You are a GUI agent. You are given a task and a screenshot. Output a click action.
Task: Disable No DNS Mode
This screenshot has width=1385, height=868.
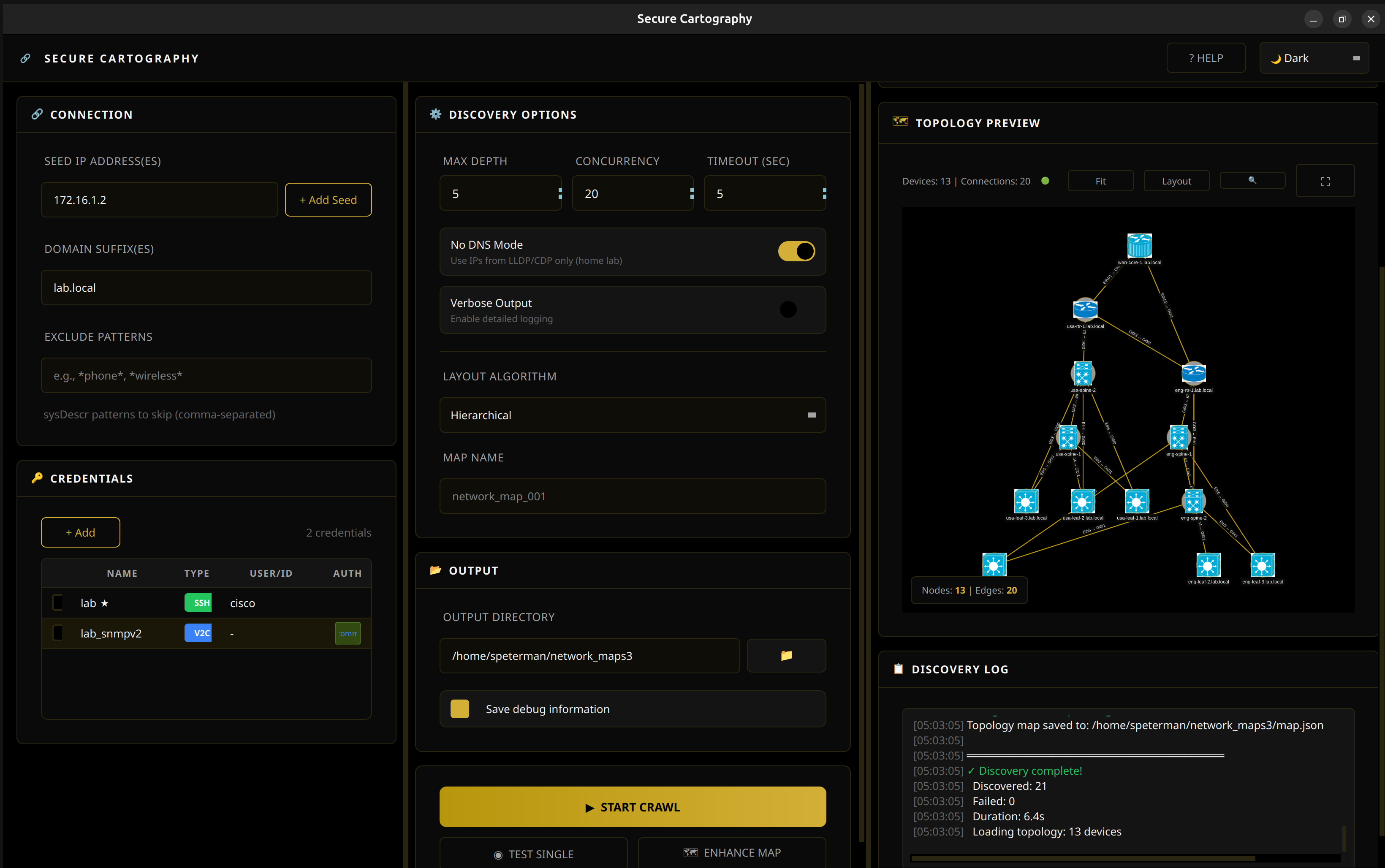[x=796, y=251]
